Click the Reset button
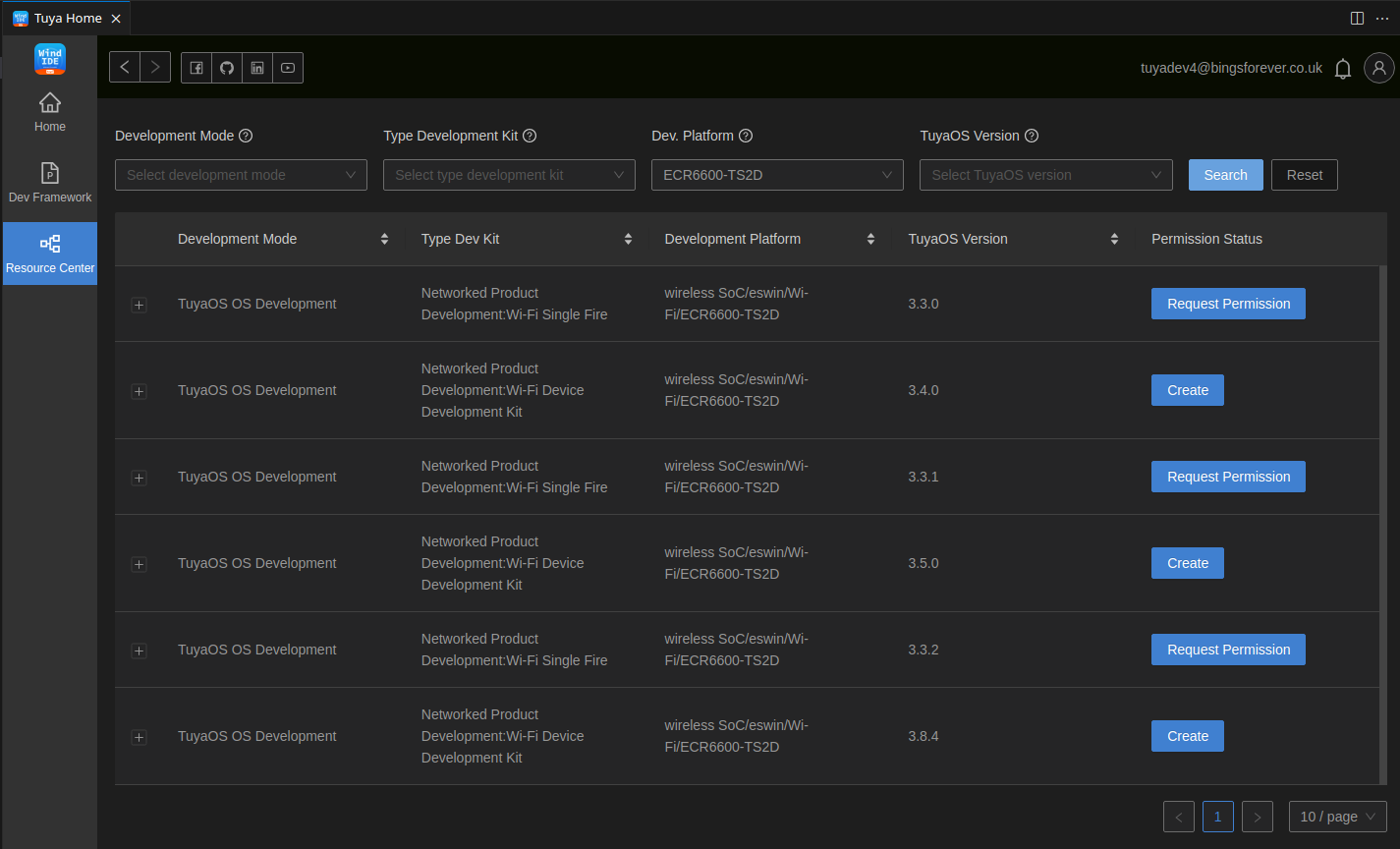Image resolution: width=1400 pixels, height=849 pixels. pos(1305,175)
